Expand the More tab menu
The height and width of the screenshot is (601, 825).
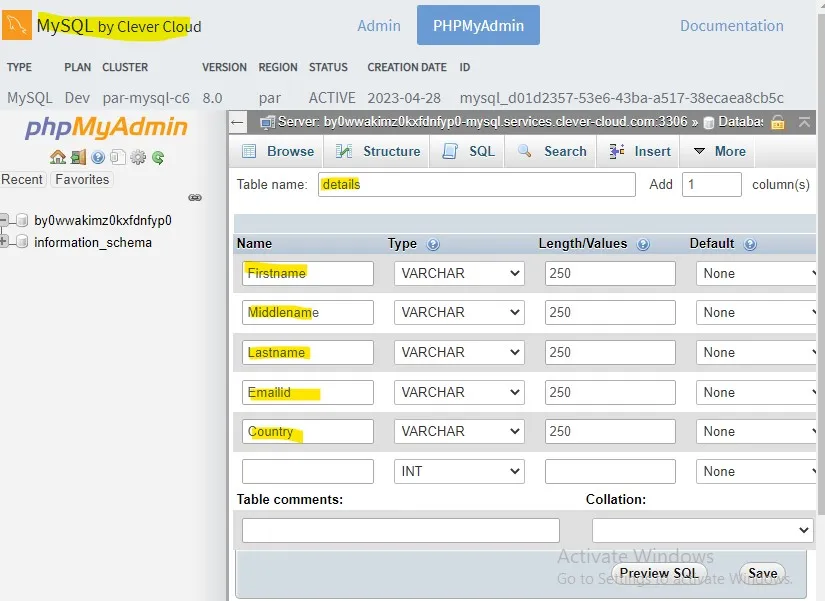[719, 152]
